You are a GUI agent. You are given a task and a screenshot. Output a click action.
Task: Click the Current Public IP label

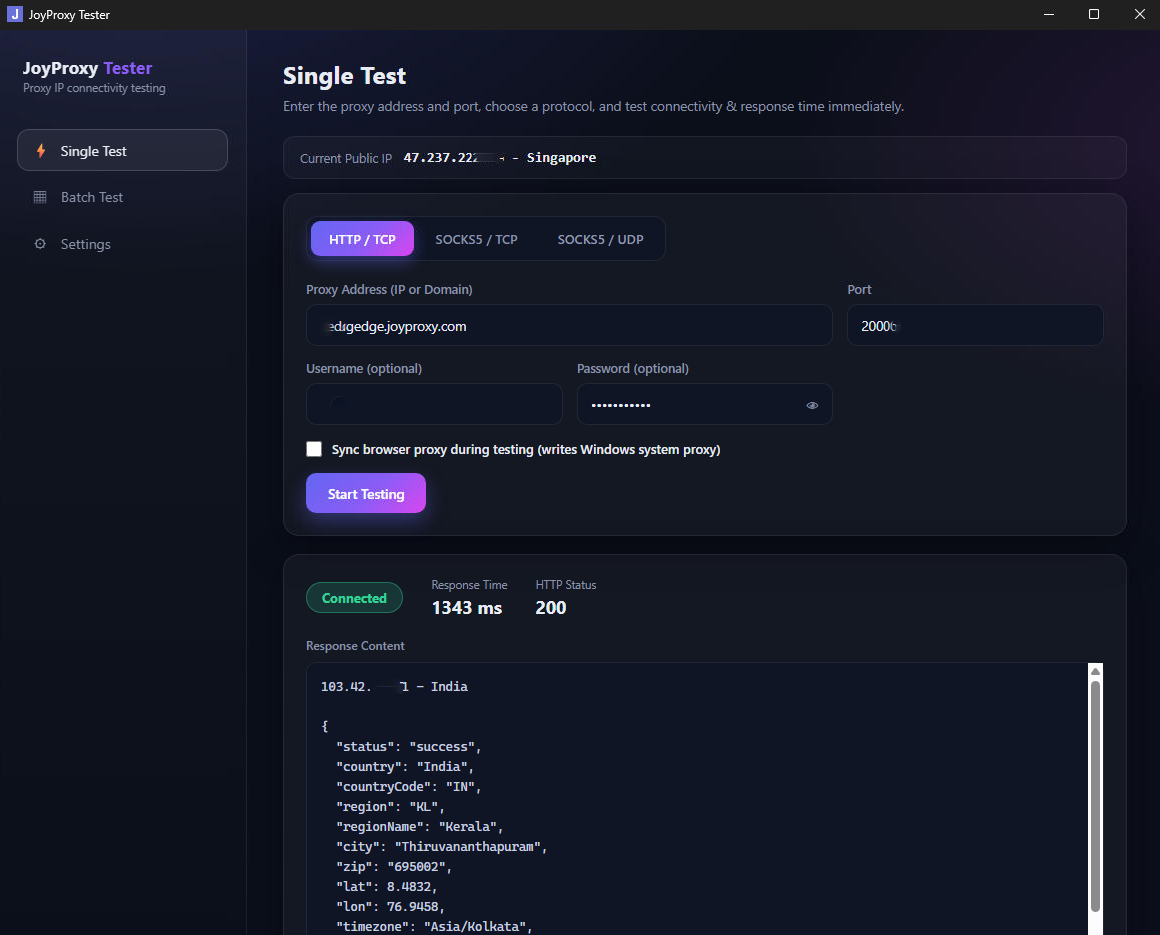[x=345, y=158]
